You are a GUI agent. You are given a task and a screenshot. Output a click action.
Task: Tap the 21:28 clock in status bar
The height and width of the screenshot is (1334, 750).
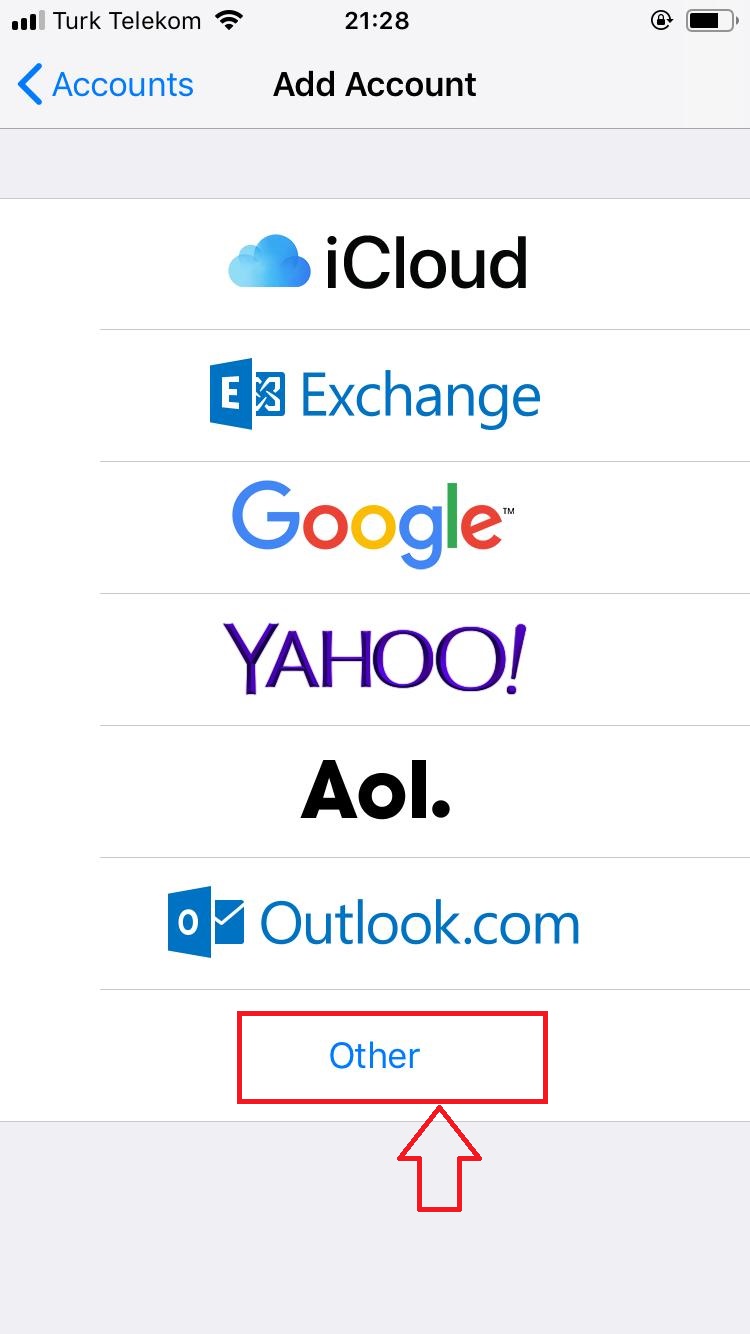point(375,20)
